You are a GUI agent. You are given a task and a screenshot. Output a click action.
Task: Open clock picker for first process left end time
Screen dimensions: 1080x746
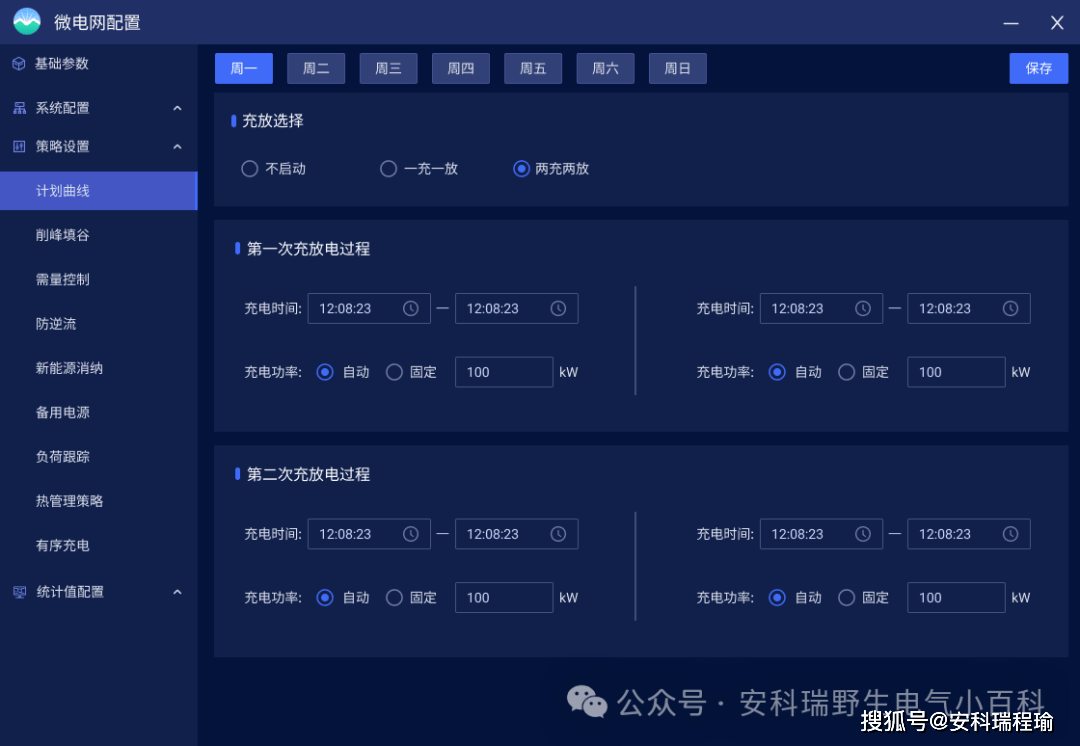pos(558,309)
